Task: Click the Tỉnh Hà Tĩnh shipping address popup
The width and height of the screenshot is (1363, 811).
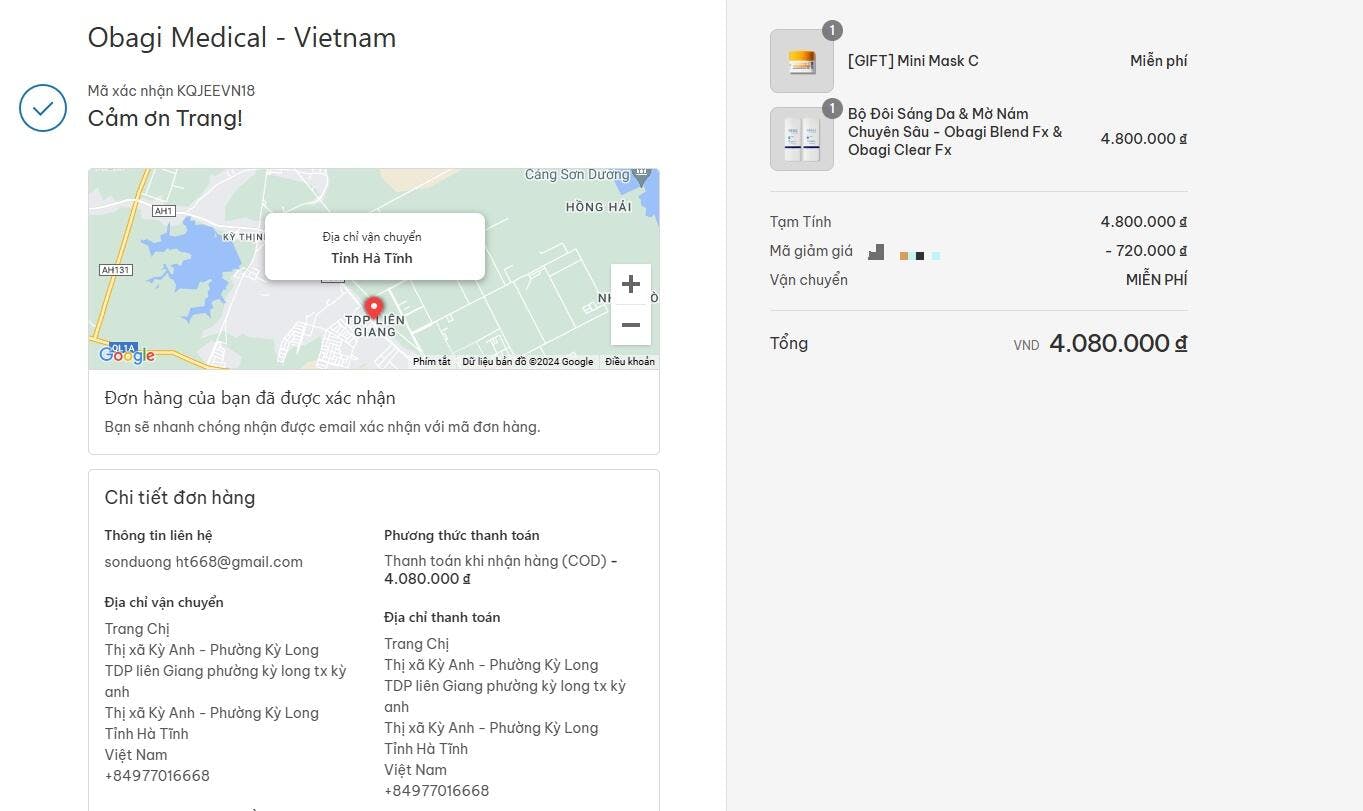Action: pos(374,247)
